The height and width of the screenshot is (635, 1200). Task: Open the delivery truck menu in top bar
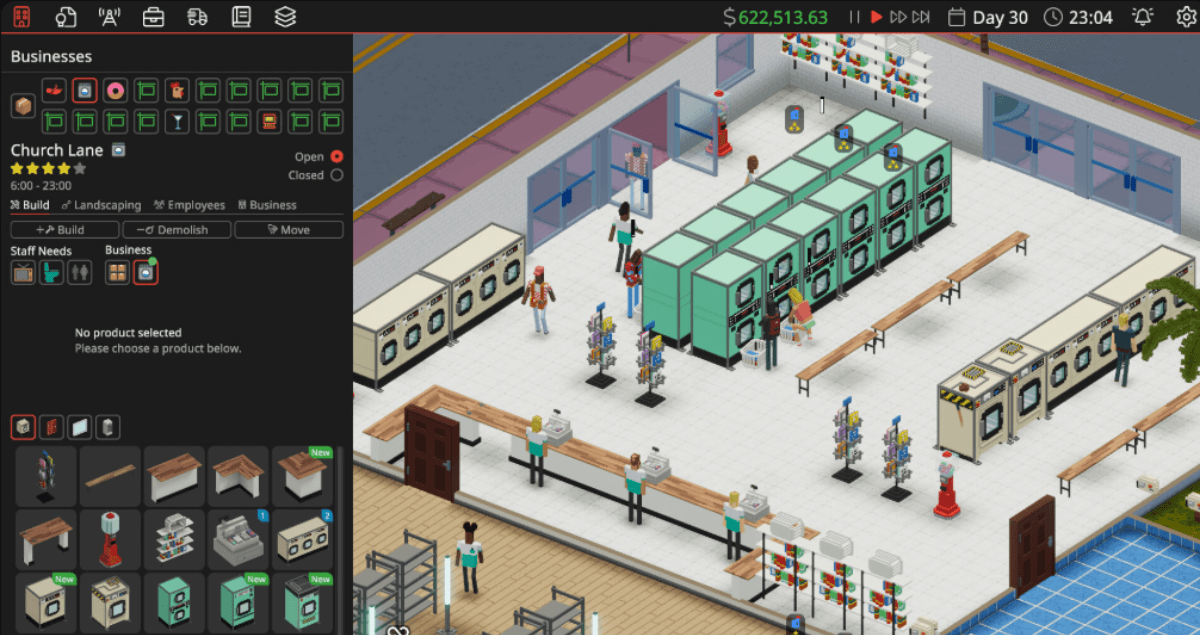[x=197, y=17]
